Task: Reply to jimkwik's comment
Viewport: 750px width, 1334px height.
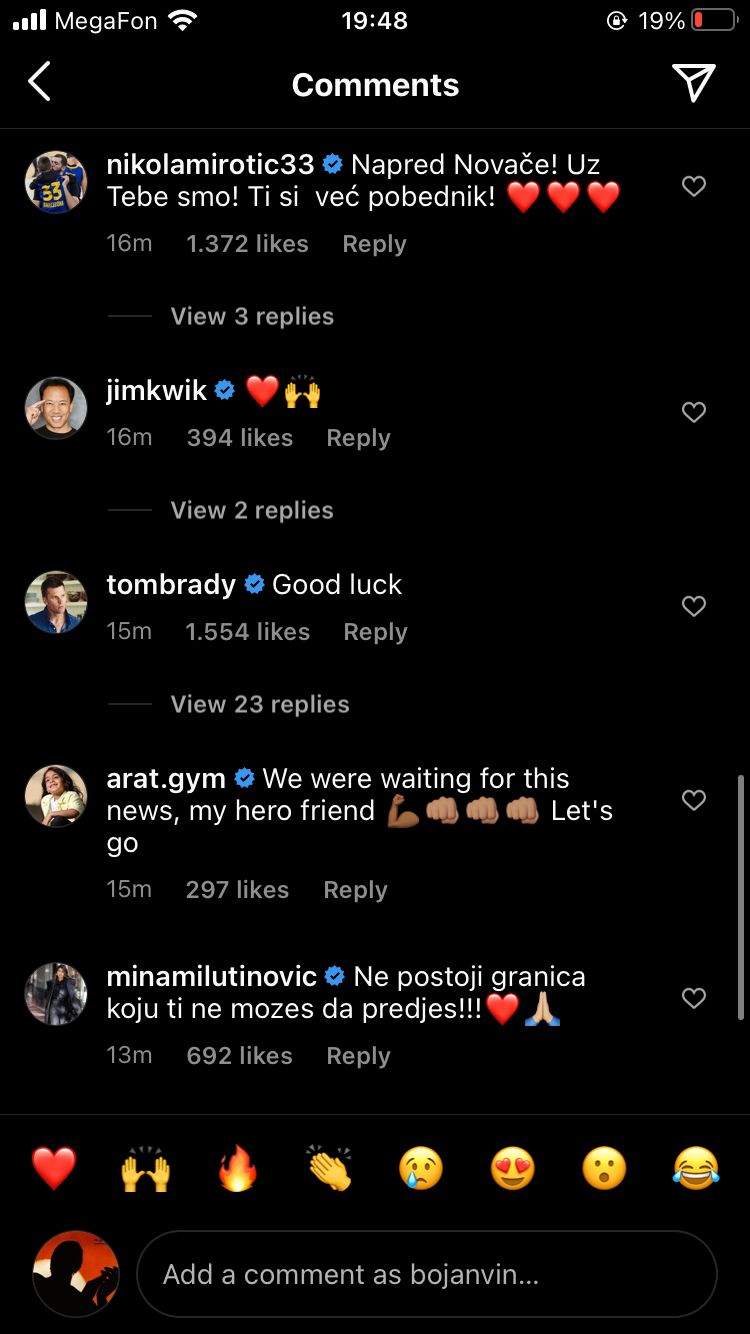Action: coord(358,438)
